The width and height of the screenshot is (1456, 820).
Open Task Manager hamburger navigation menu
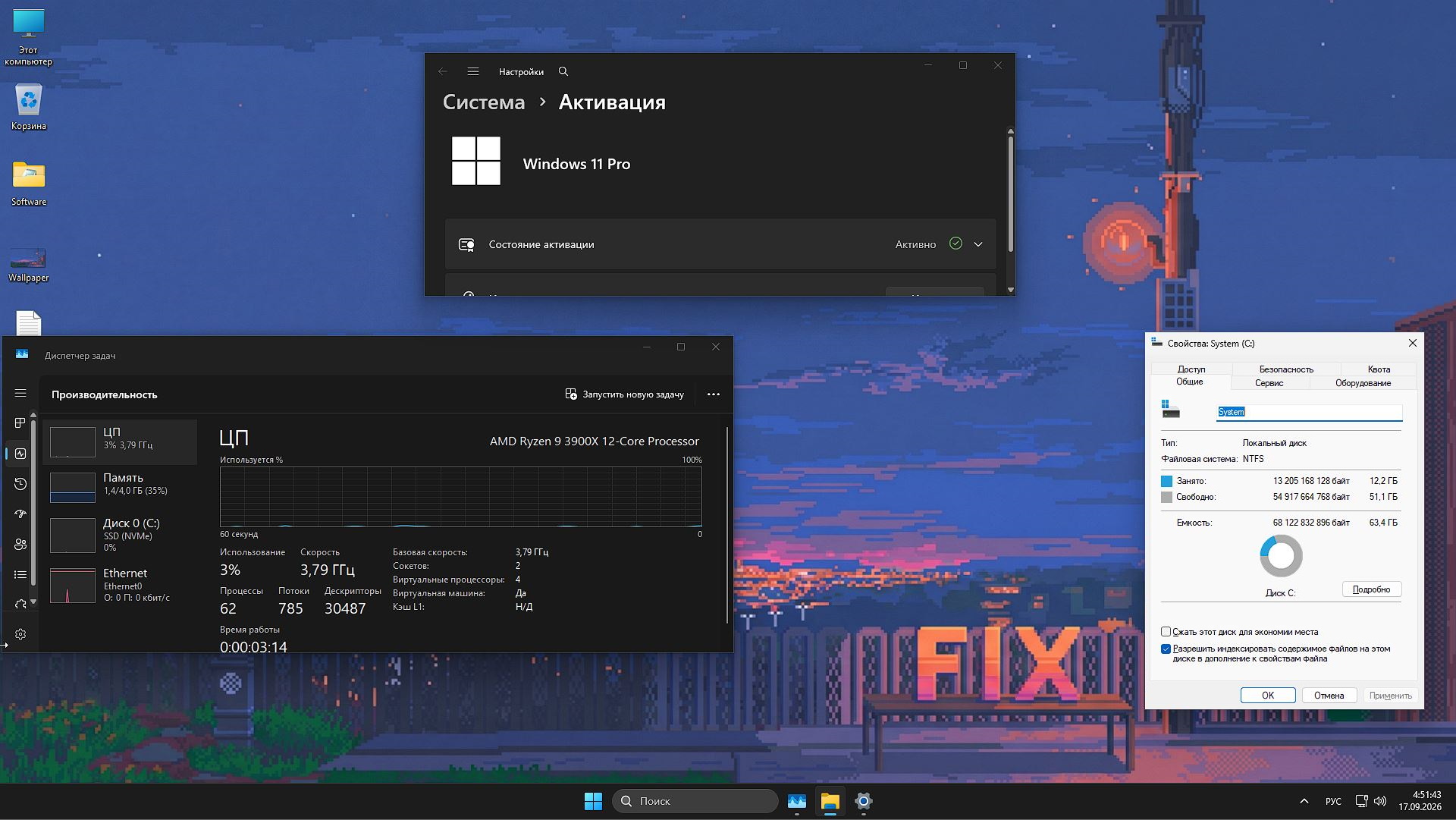pos(20,393)
